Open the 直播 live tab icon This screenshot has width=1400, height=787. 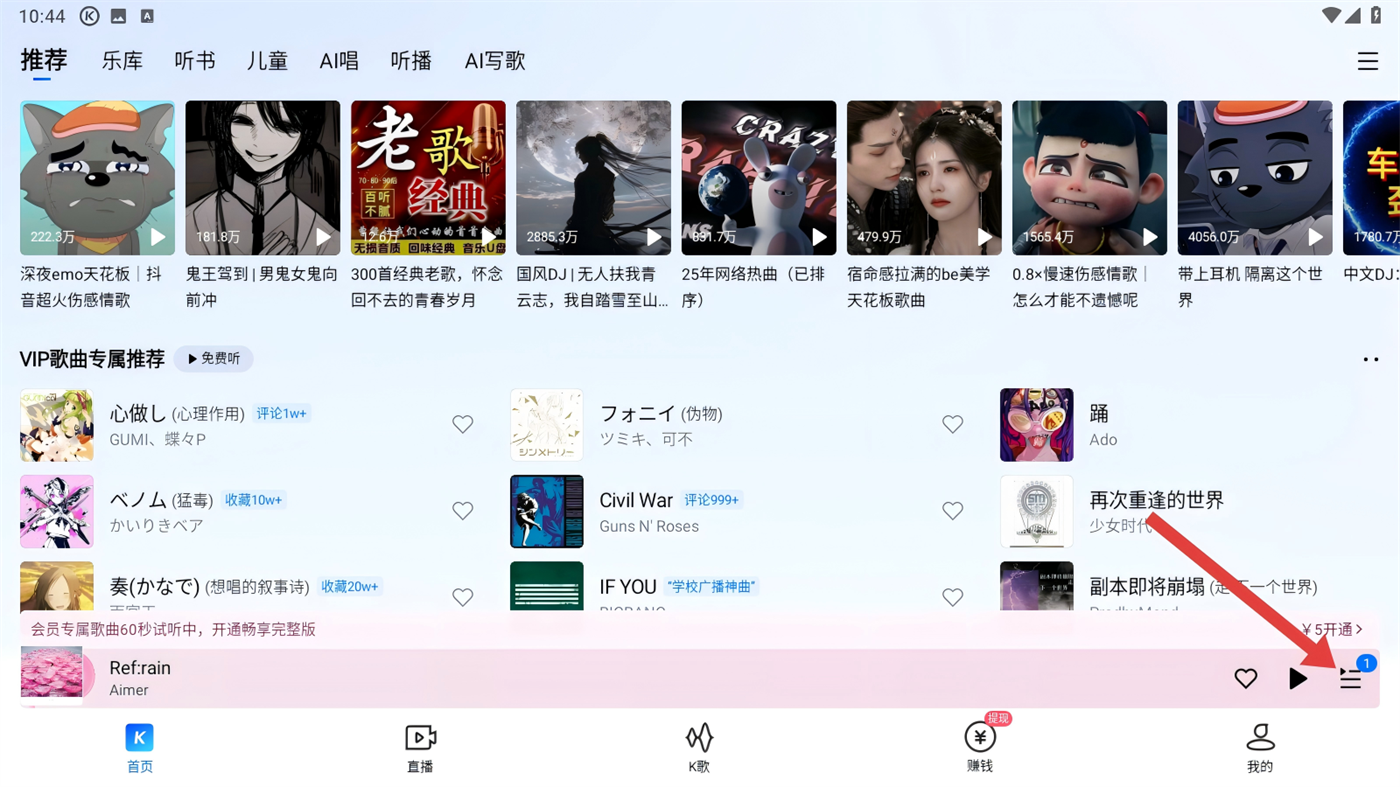point(420,738)
